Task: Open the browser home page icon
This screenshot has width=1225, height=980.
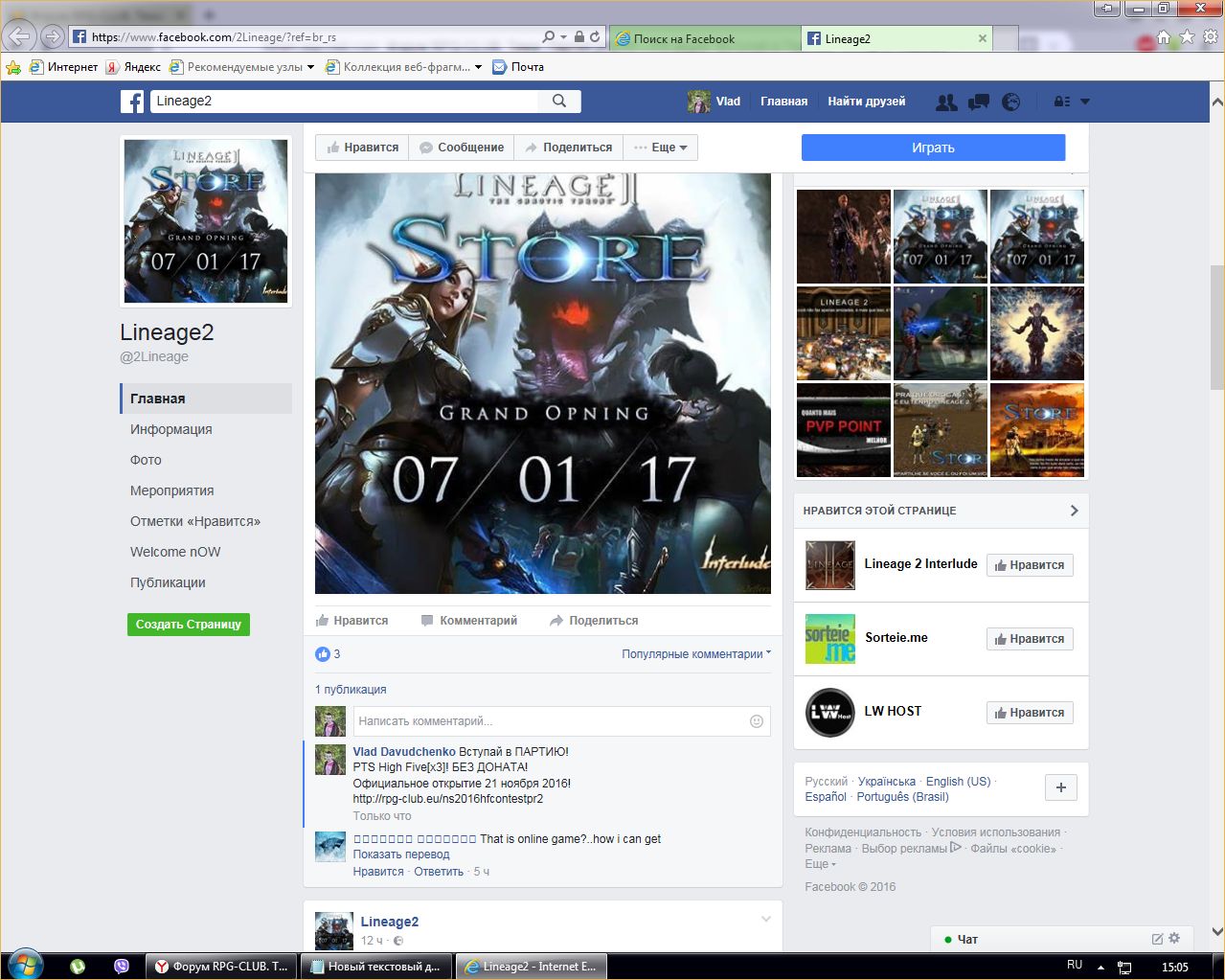Action: 1164,37
